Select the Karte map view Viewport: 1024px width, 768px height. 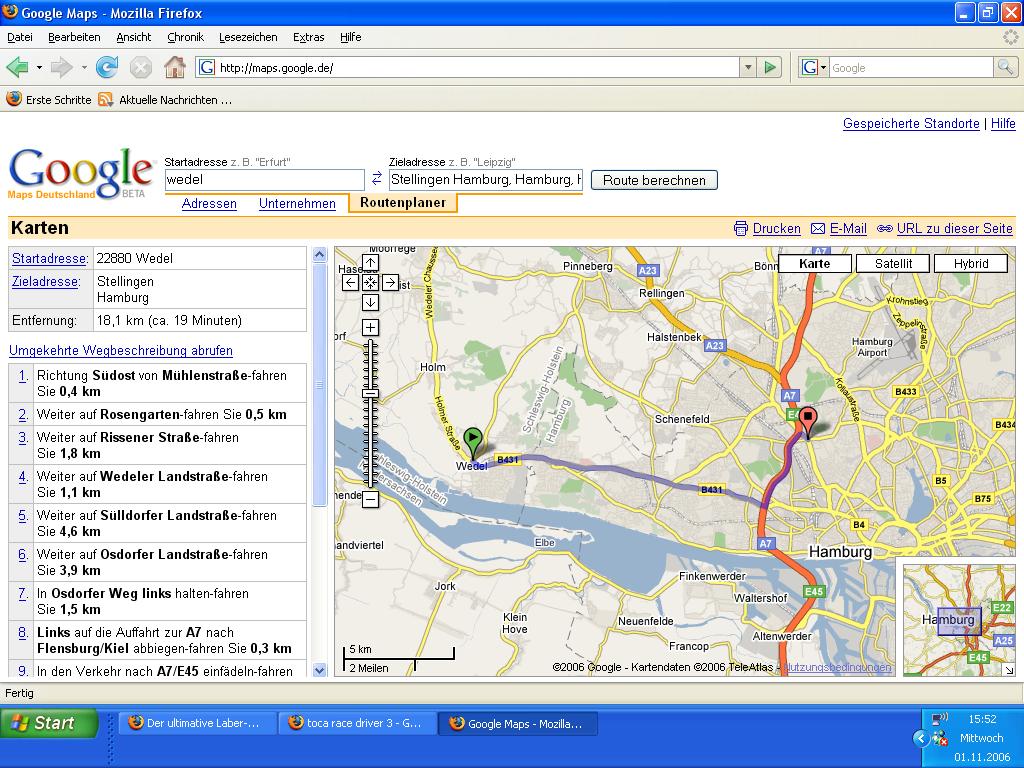(x=815, y=264)
